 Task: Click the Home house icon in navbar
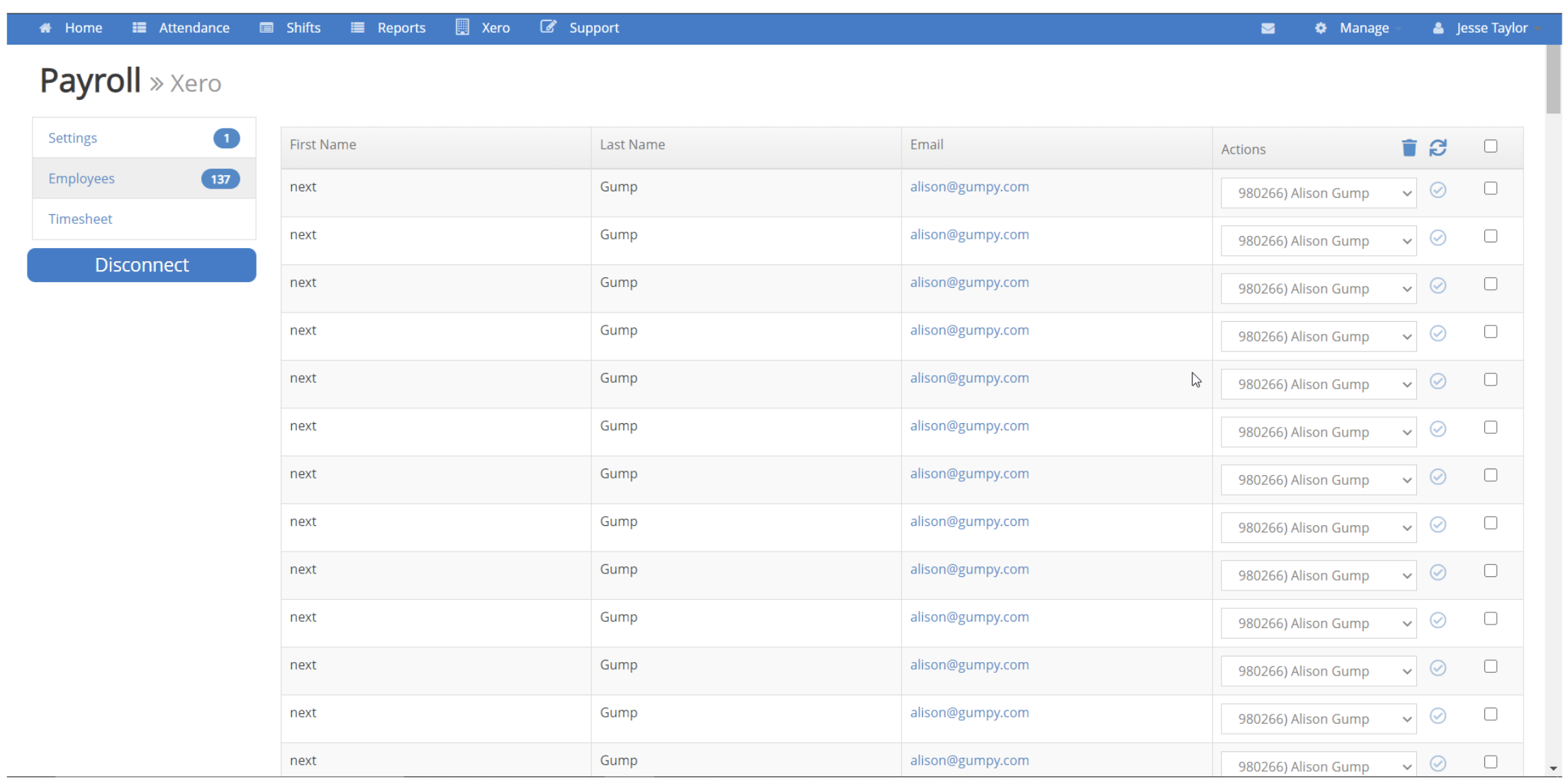coord(45,28)
